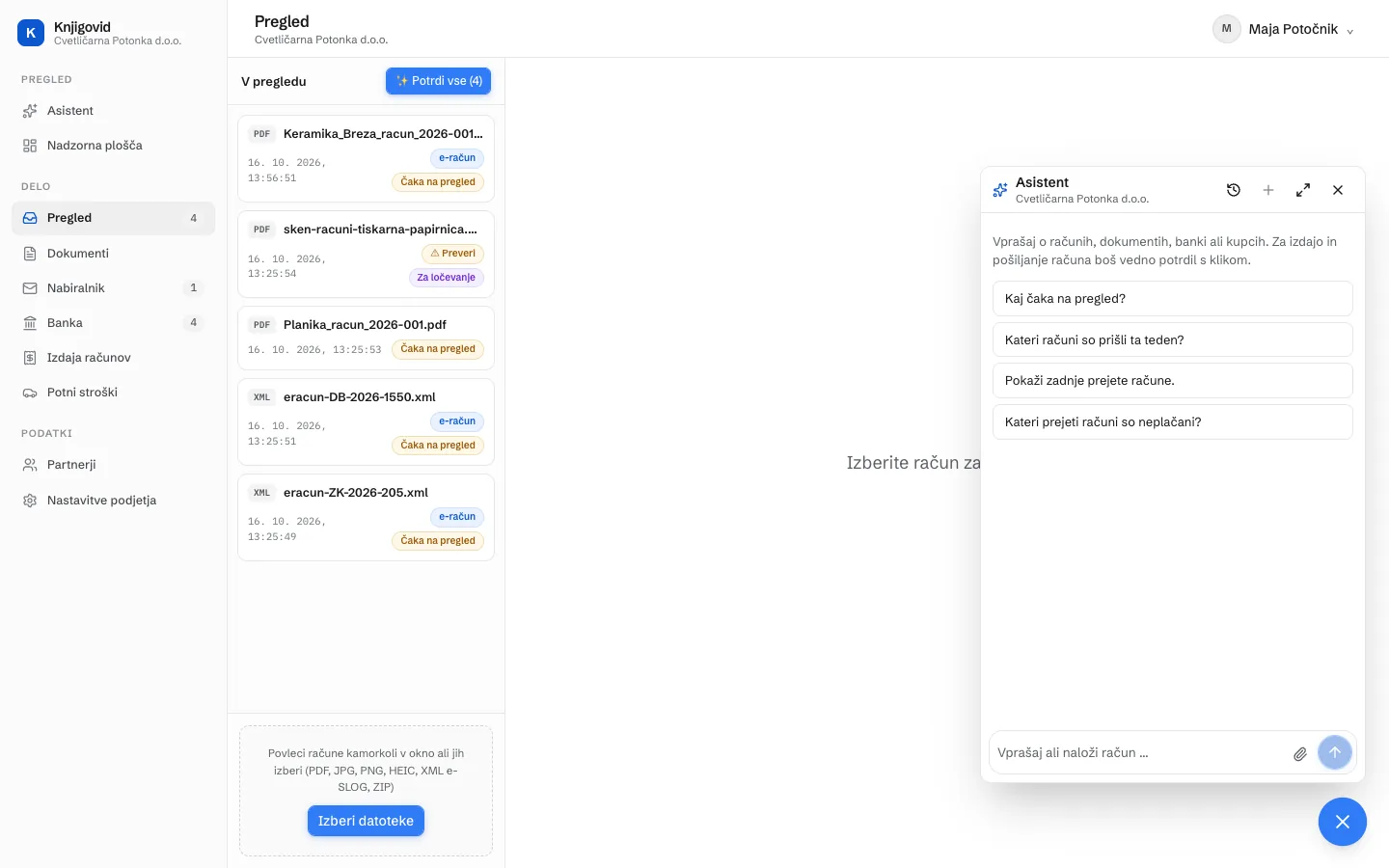Click the Partnerji people icon
Viewport: 1389px width, 868px height.
pos(30,465)
